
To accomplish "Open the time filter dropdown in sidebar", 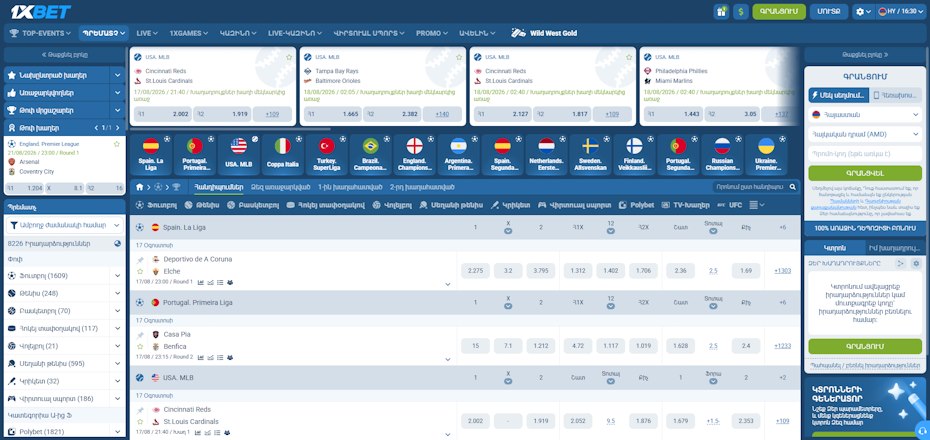I will [x=65, y=225].
